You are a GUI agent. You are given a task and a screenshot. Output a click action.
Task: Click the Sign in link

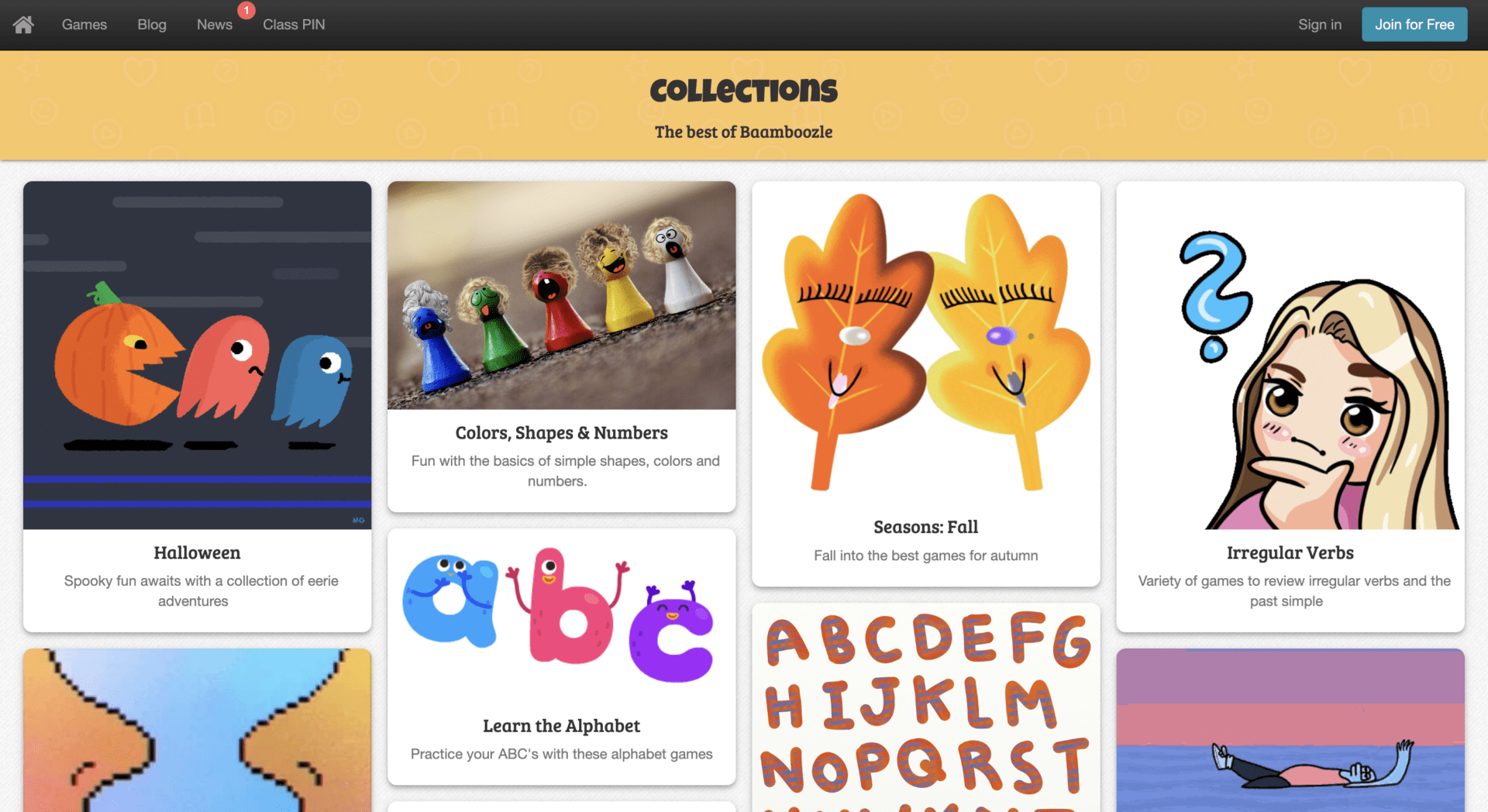(x=1320, y=25)
